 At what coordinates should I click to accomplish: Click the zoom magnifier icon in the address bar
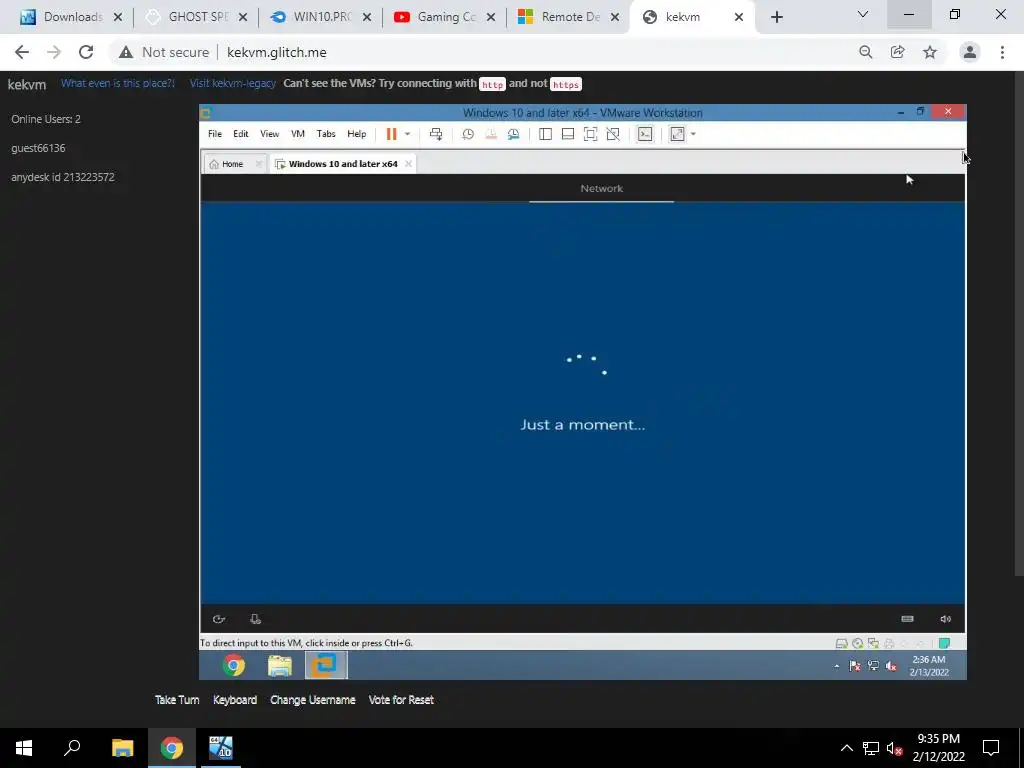pos(866,52)
